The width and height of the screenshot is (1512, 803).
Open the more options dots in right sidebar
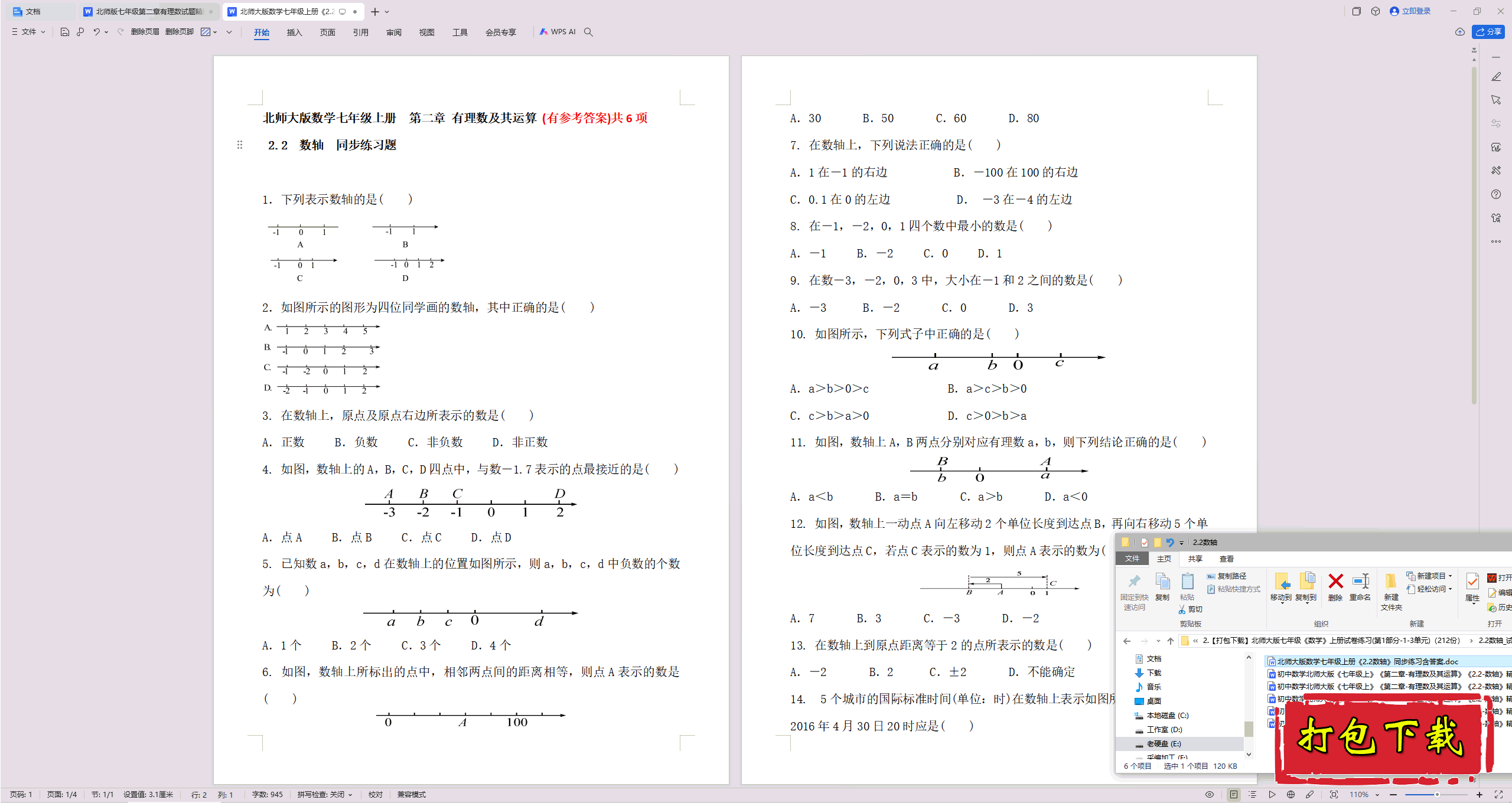(x=1496, y=241)
